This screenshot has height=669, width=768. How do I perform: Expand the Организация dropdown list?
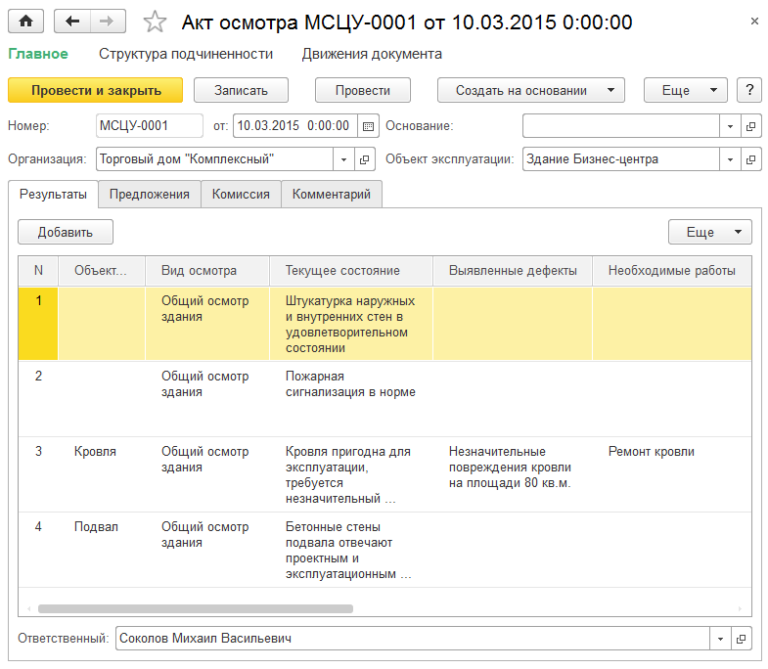pyautogui.click(x=344, y=159)
